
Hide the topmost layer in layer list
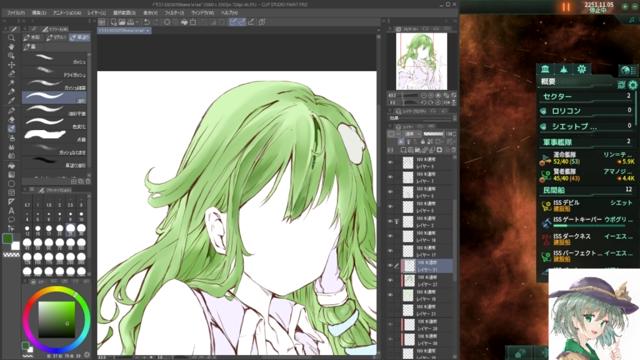click(391, 162)
